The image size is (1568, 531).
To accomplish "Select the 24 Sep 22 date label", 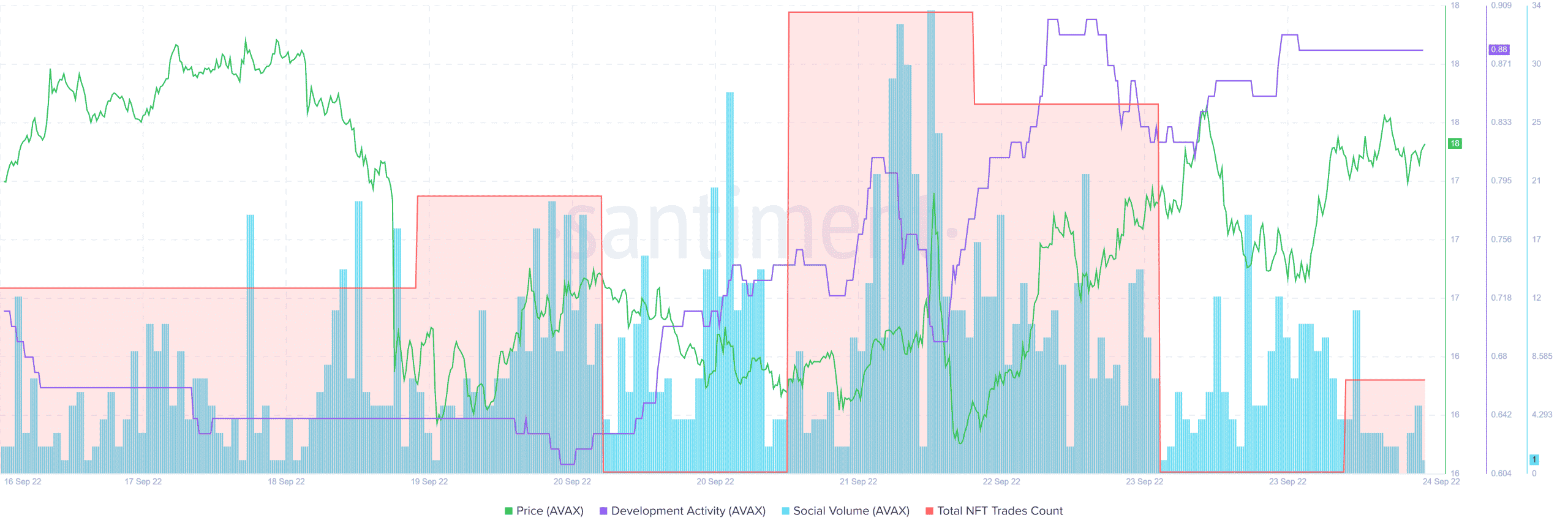I will coord(1441,481).
